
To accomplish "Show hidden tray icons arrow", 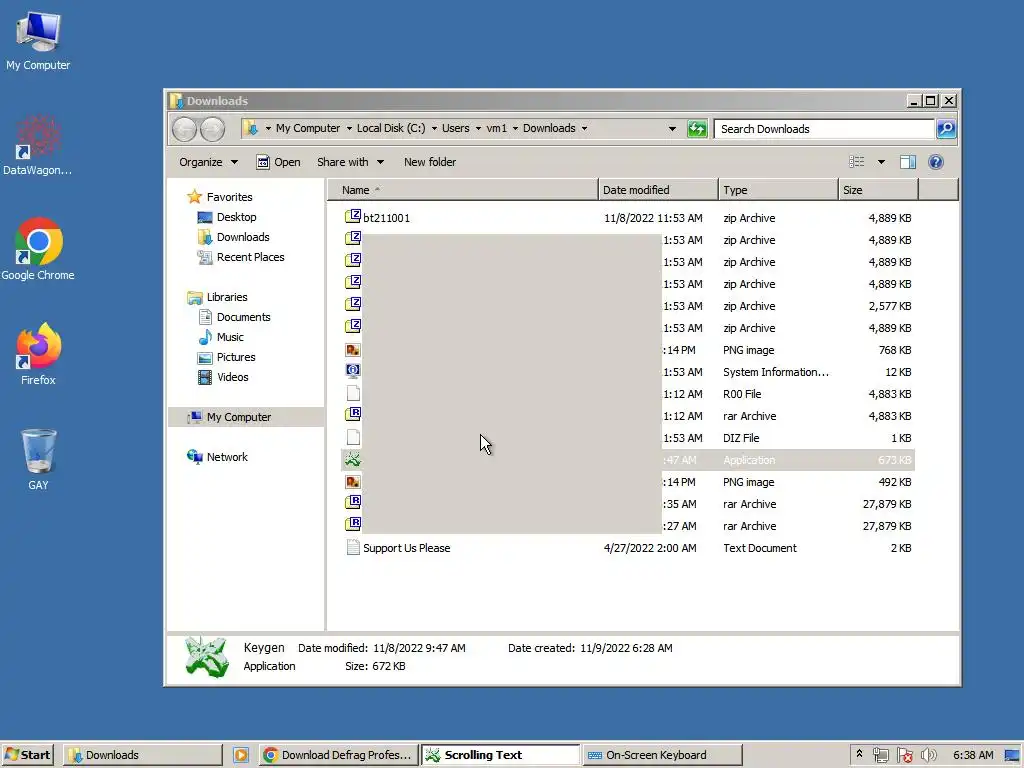I will 859,754.
